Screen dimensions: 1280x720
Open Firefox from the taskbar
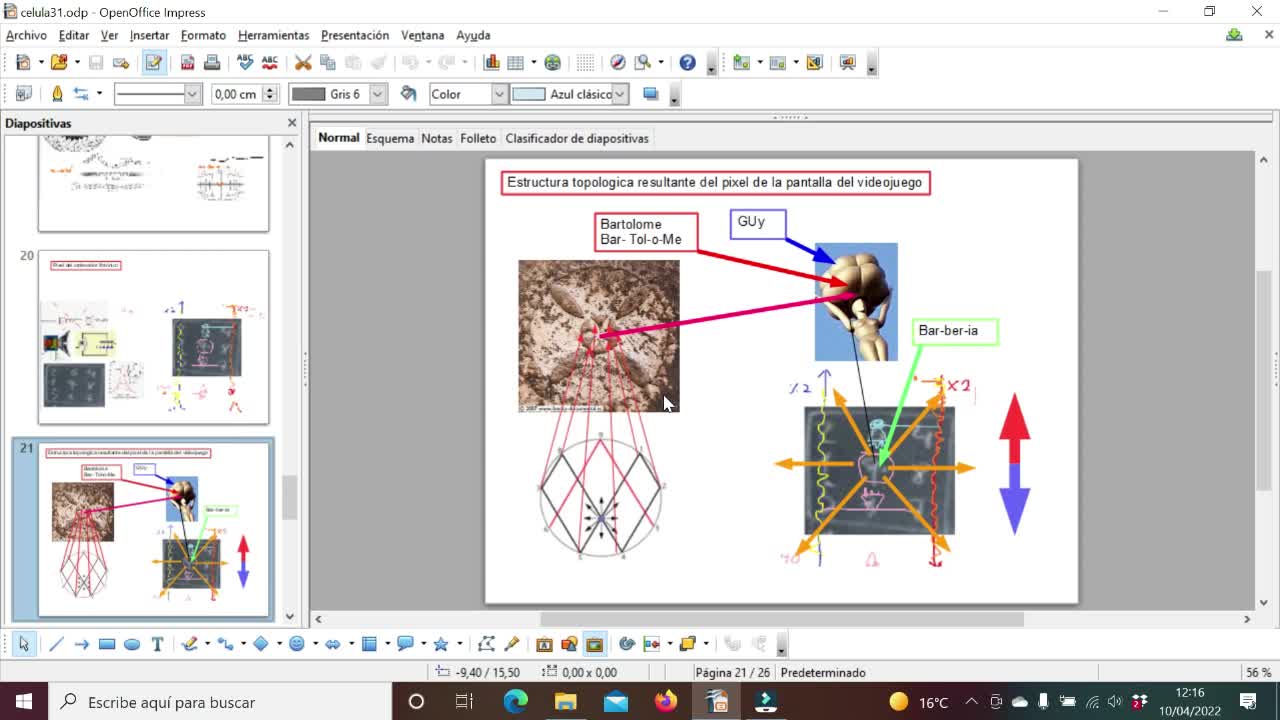(666, 702)
